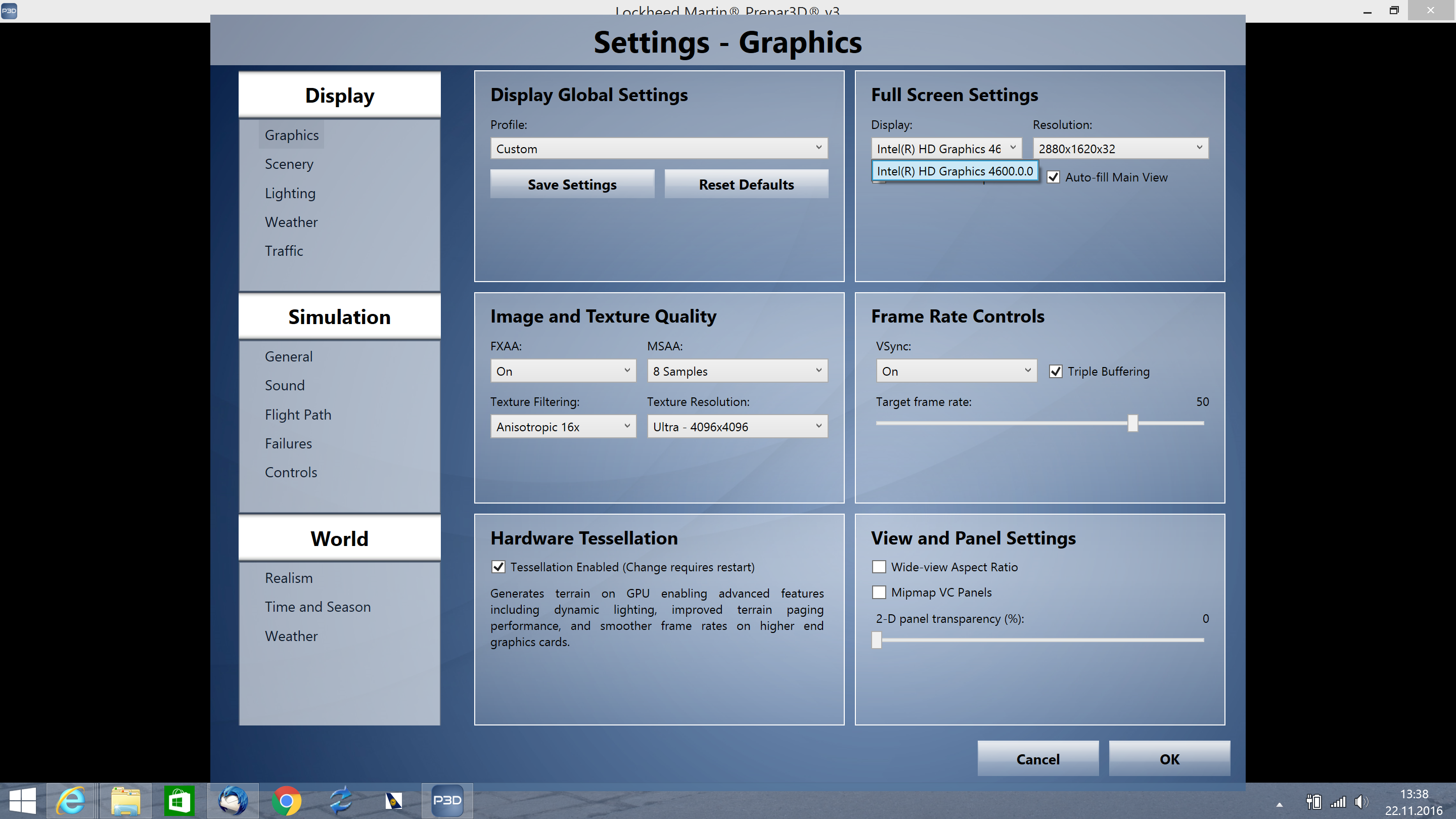
Task: Open battery power tray icon
Action: [x=1313, y=801]
